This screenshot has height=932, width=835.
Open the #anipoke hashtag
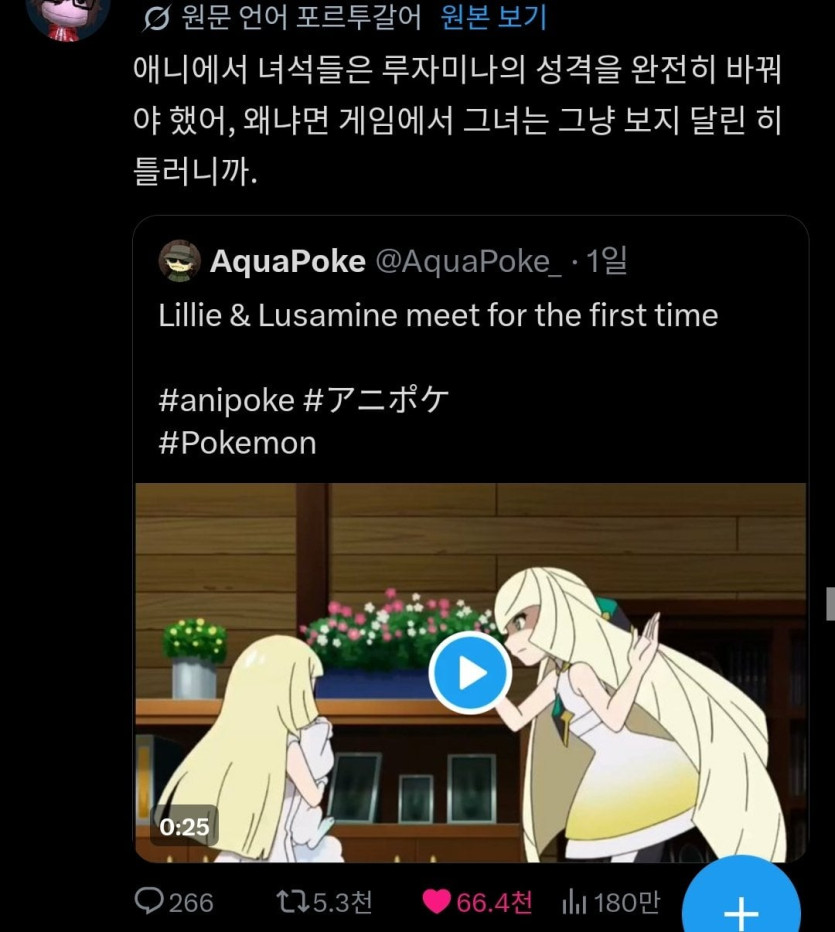226,399
